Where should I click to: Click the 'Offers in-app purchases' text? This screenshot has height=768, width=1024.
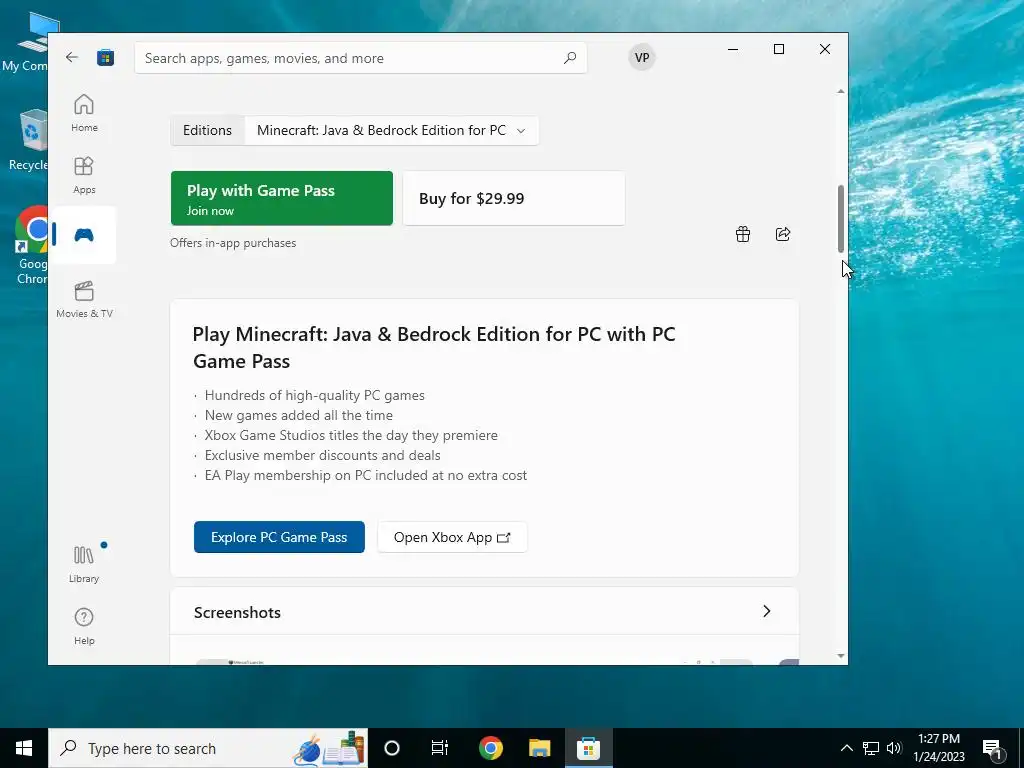point(233,243)
